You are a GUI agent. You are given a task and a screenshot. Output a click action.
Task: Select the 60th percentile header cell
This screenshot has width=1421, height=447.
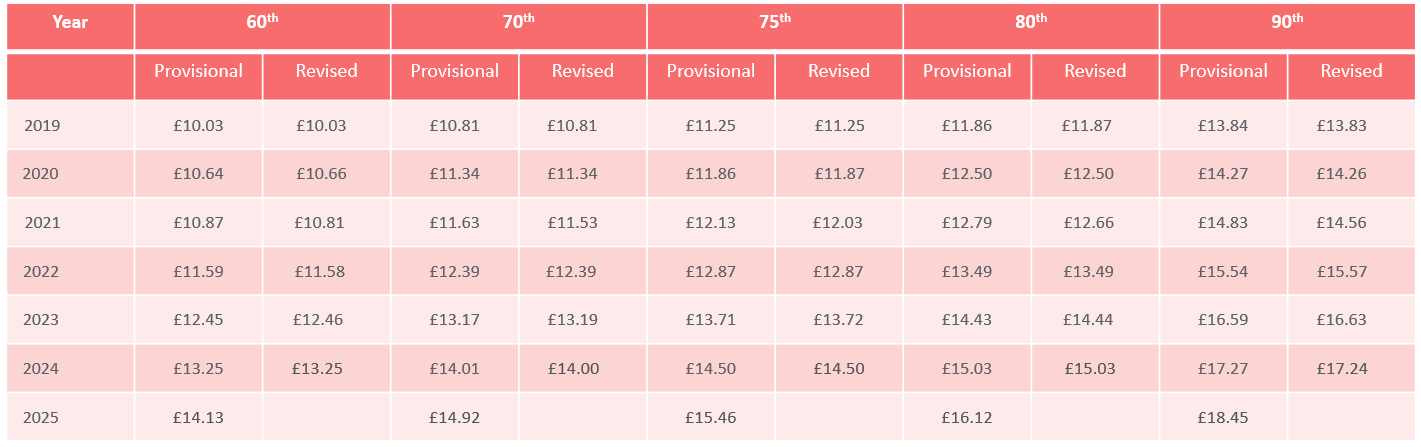pos(262,22)
